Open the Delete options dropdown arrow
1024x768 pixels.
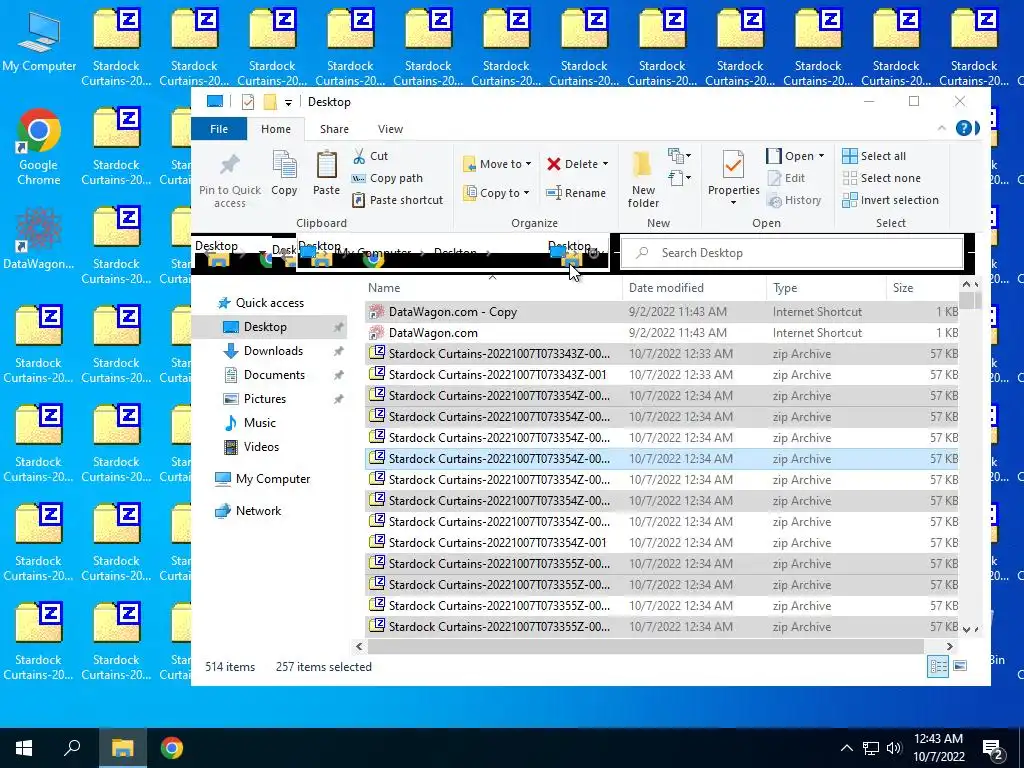tap(605, 164)
